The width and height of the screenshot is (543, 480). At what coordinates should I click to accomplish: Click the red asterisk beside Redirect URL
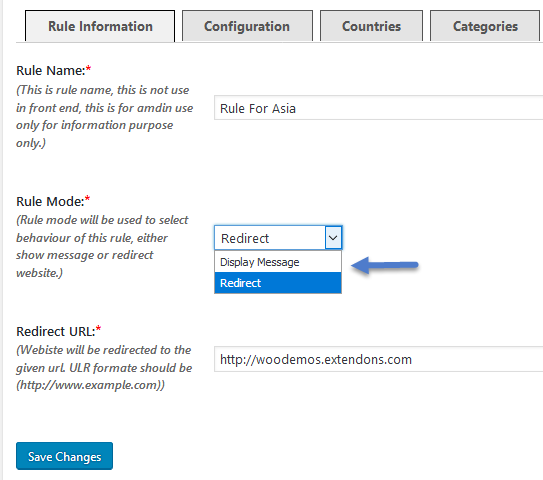coord(98,329)
